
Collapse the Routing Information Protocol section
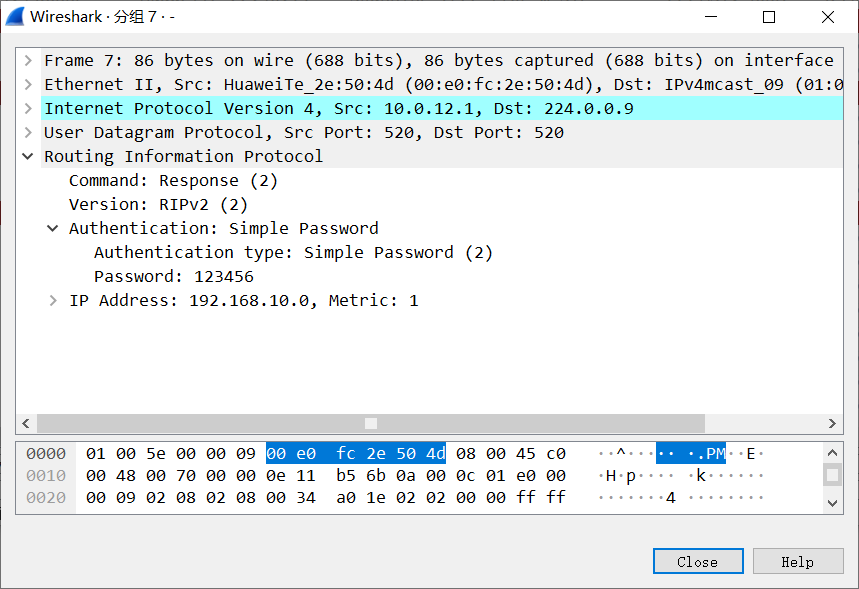tap(27, 156)
